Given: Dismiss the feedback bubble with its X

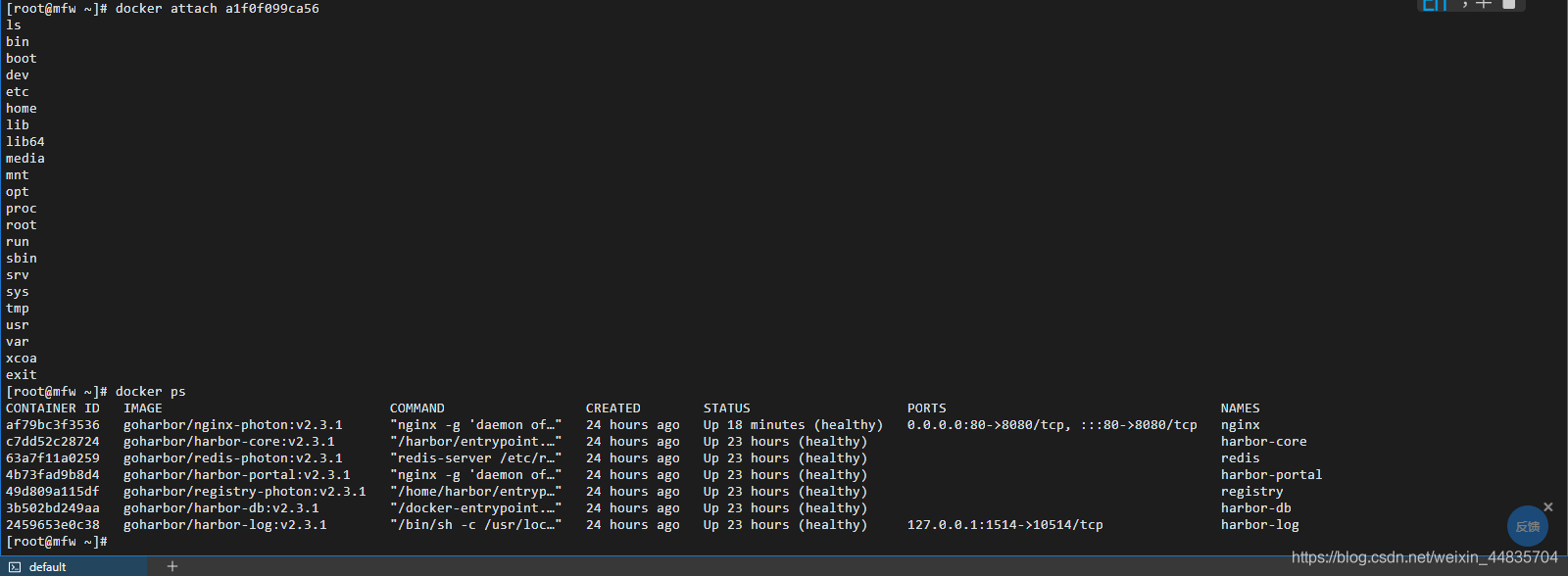Looking at the screenshot, I should coord(1548,506).
